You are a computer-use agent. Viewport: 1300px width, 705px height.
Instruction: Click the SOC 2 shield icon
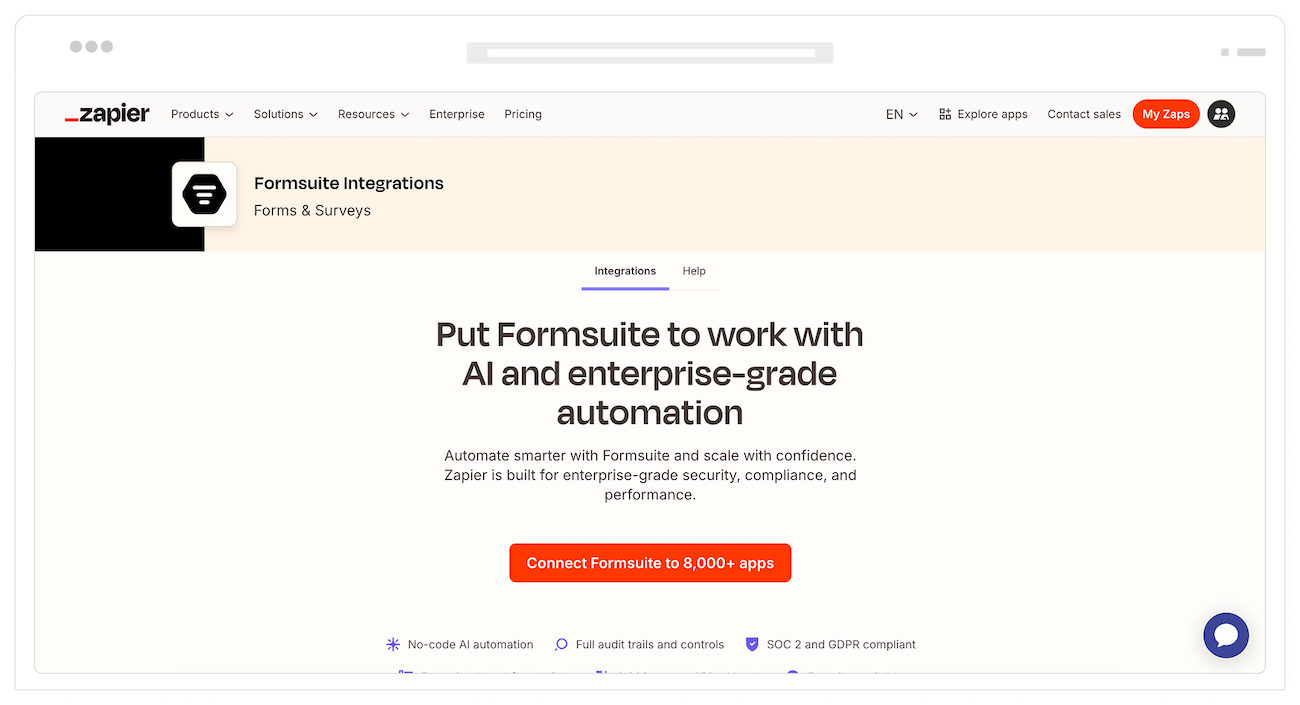click(x=752, y=645)
